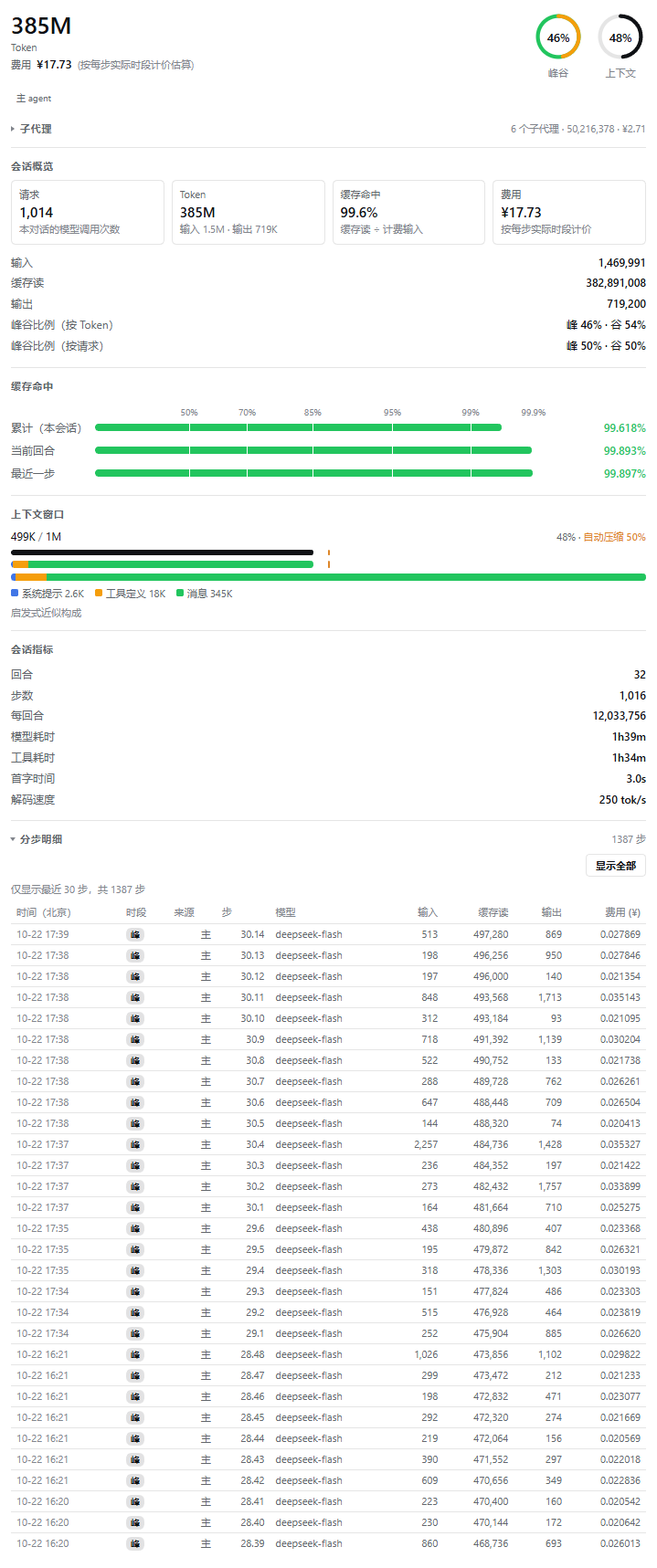Click the 峰 badge in step 28.45 row
The width and height of the screenshot is (657, 1568).
pyautogui.click(x=135, y=1417)
